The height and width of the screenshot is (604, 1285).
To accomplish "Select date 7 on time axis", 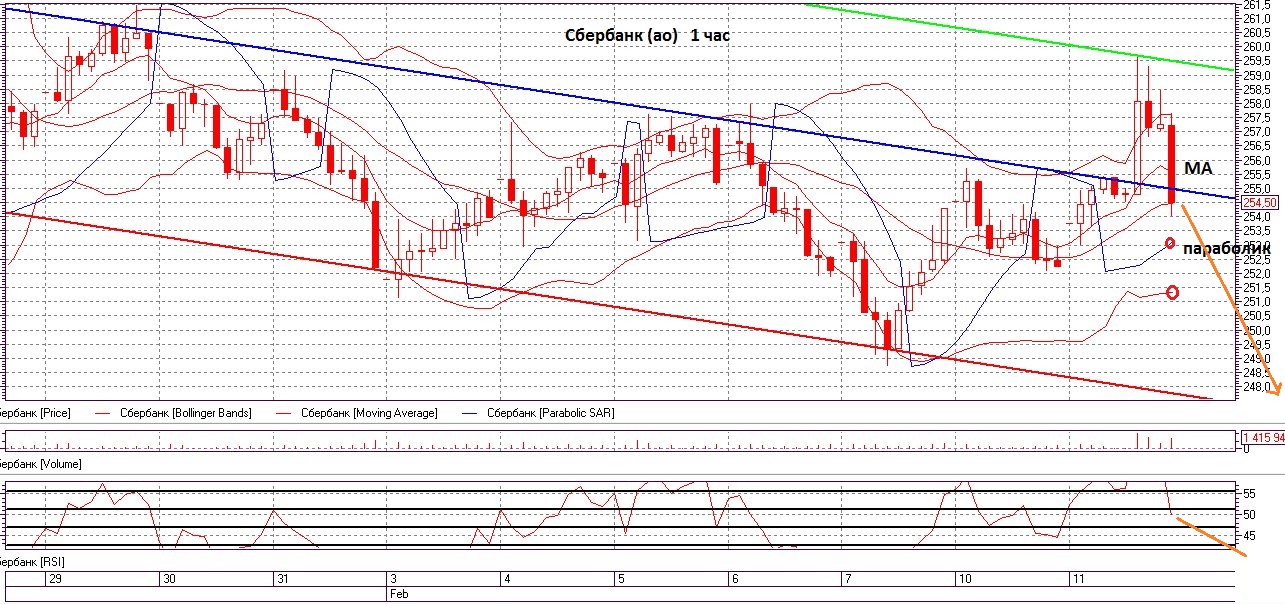I will point(849,579).
